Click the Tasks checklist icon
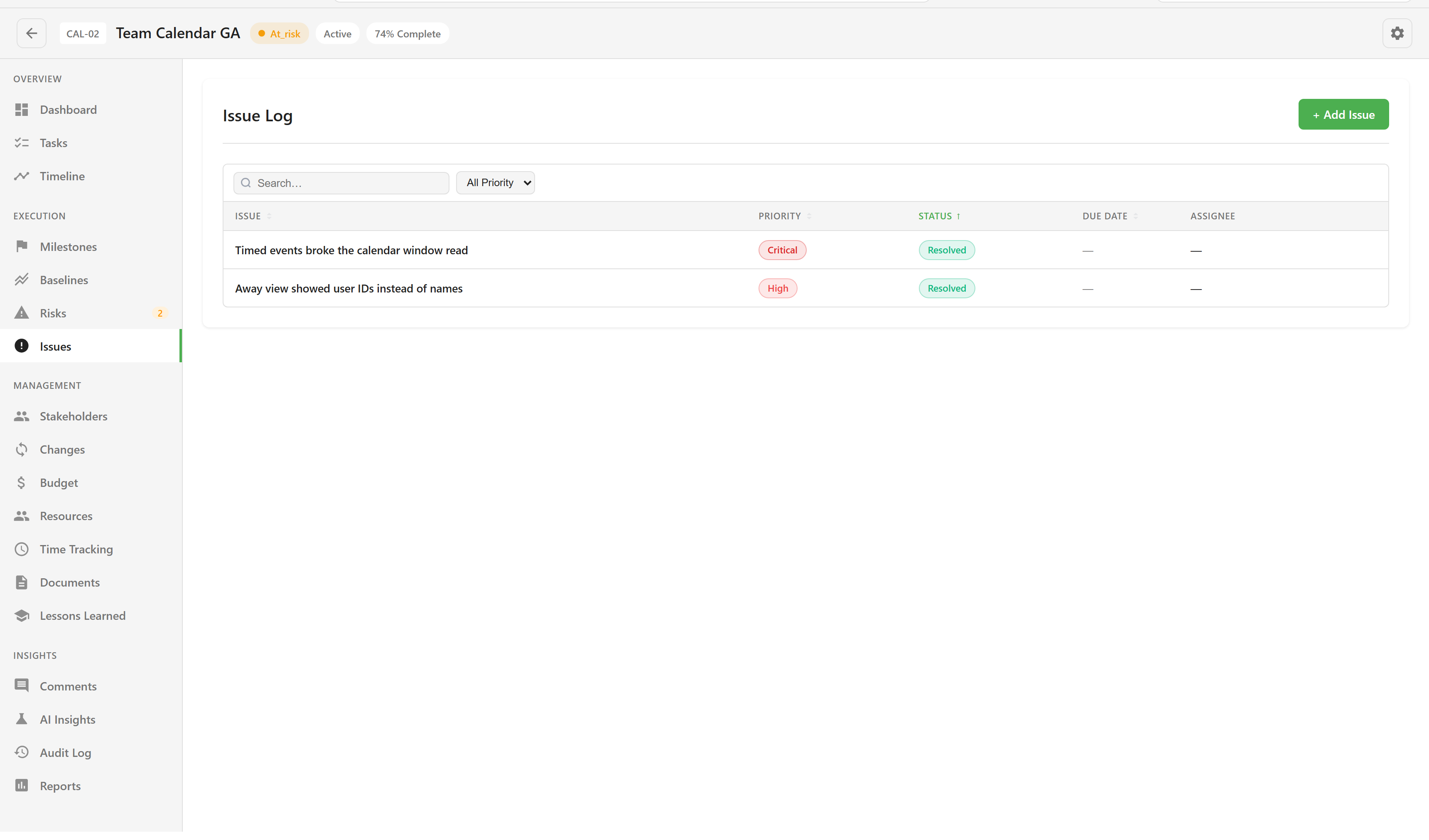Screen dimensions: 1429x840 (22, 143)
